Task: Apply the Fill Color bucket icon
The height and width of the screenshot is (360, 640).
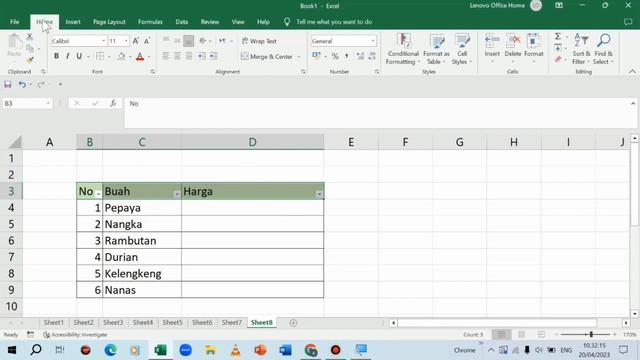Action: point(121,56)
